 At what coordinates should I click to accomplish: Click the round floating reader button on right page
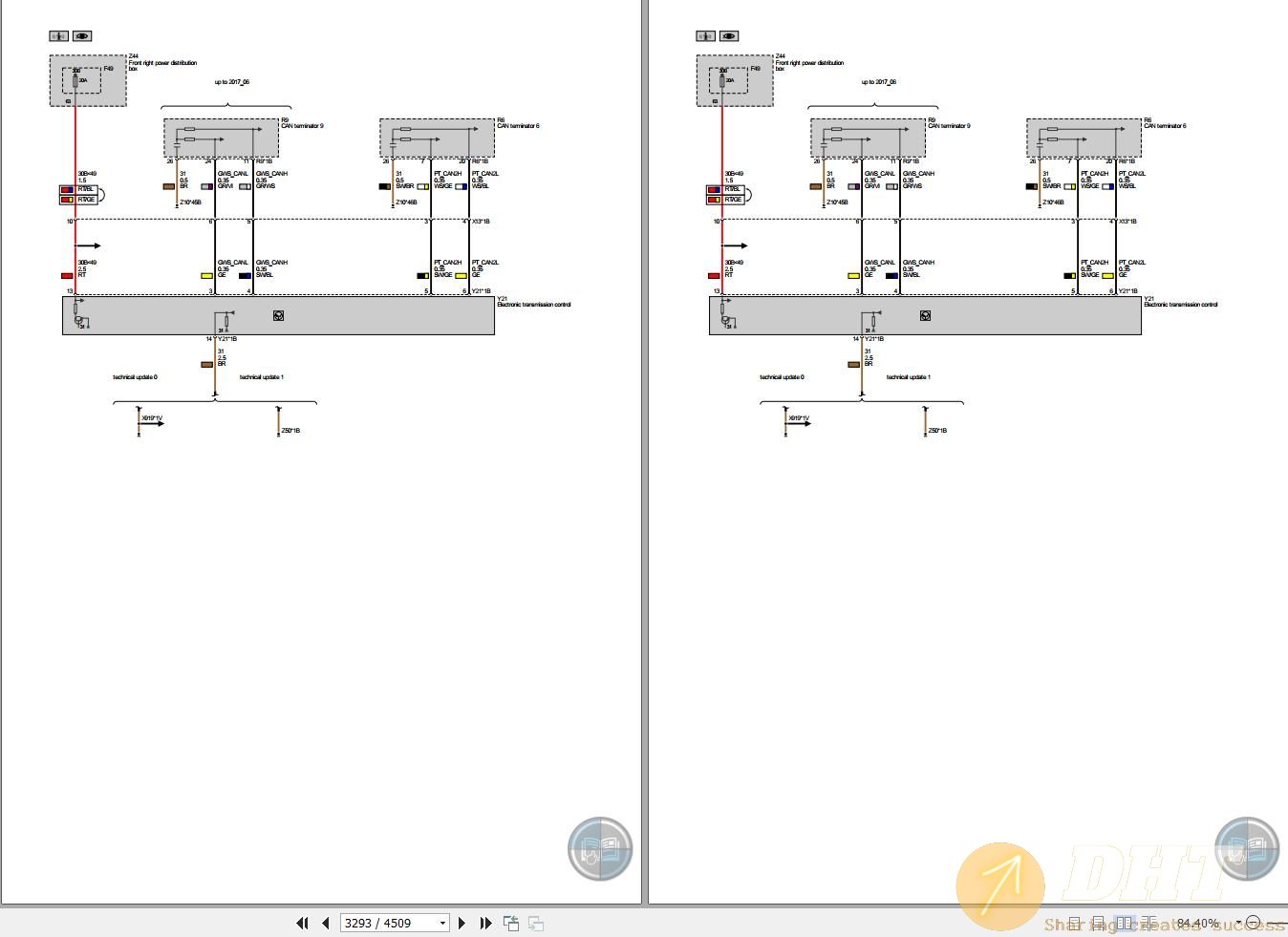click(1247, 848)
